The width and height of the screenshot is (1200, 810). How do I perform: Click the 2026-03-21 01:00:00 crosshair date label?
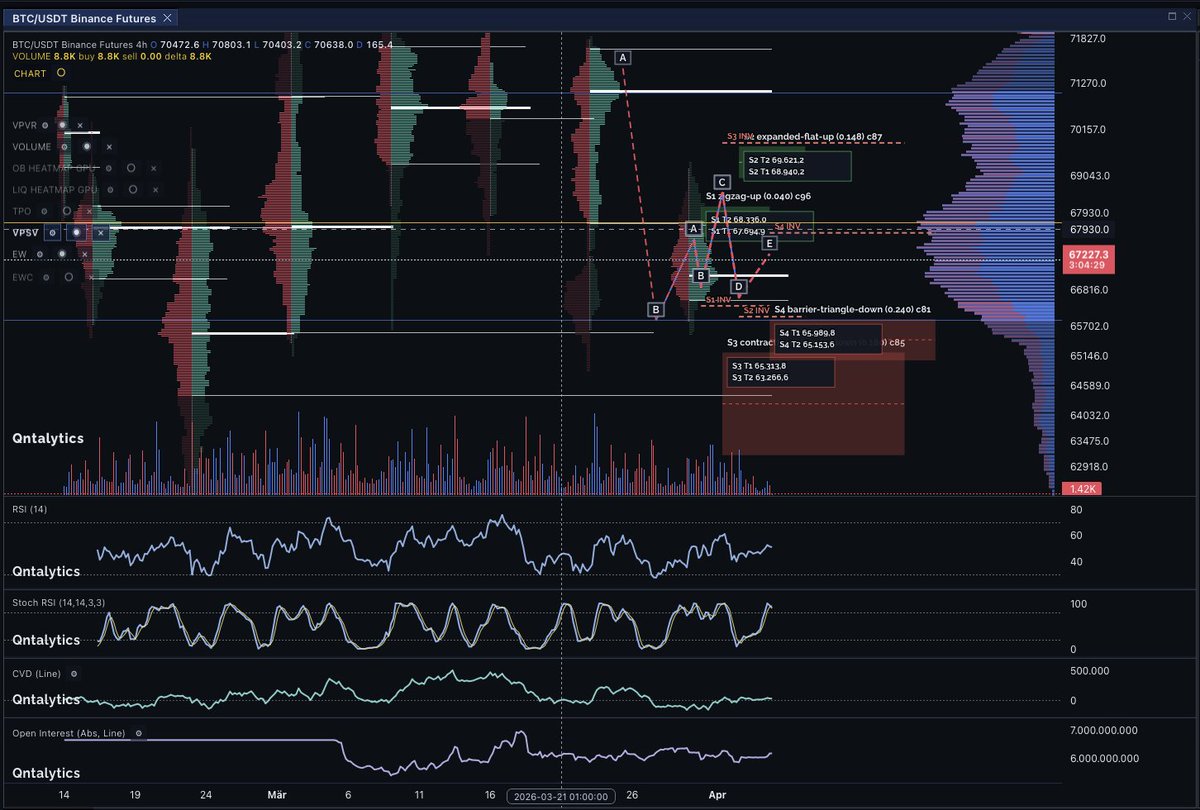click(x=559, y=796)
